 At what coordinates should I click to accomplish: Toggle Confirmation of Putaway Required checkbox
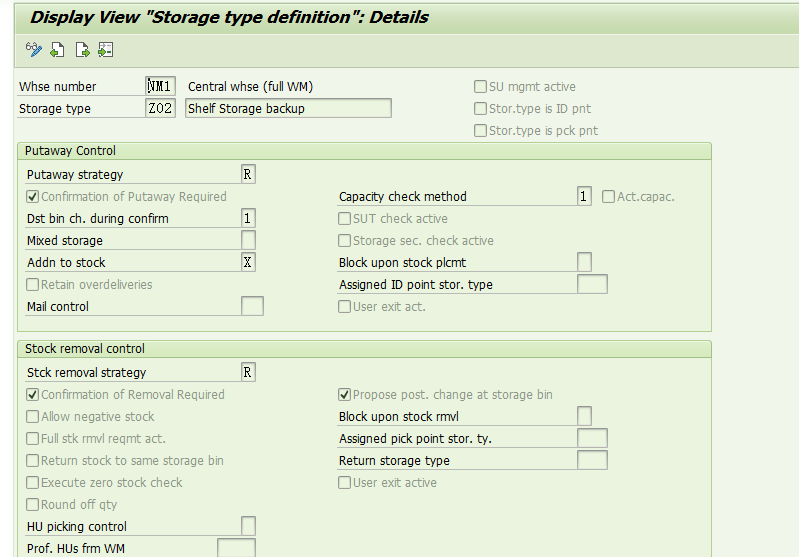pyautogui.click(x=33, y=197)
